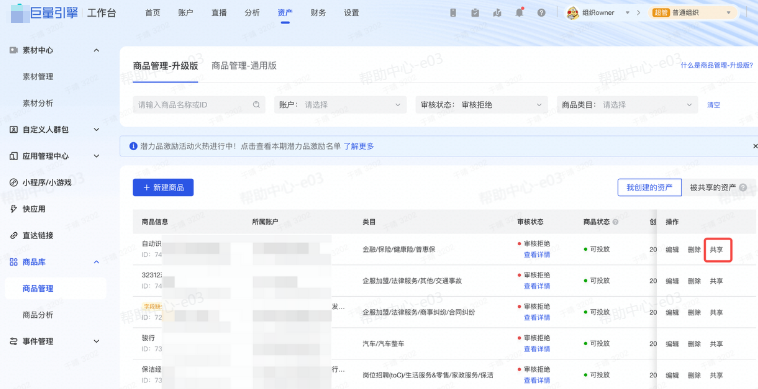The height and width of the screenshot is (389, 758).
Task: Toggle 被共享的资产 view
Action: (718, 187)
